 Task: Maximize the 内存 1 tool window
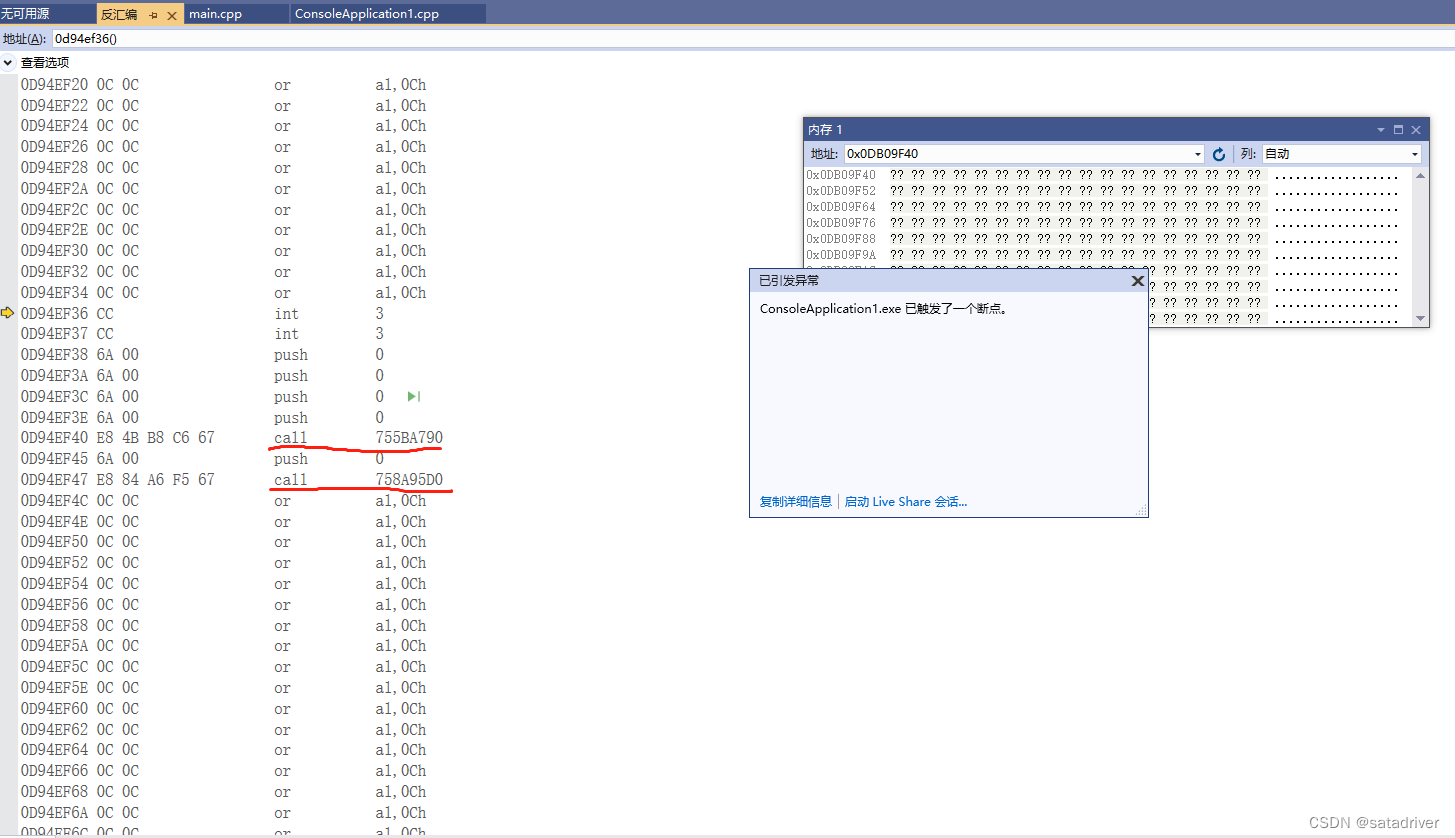coord(1398,130)
